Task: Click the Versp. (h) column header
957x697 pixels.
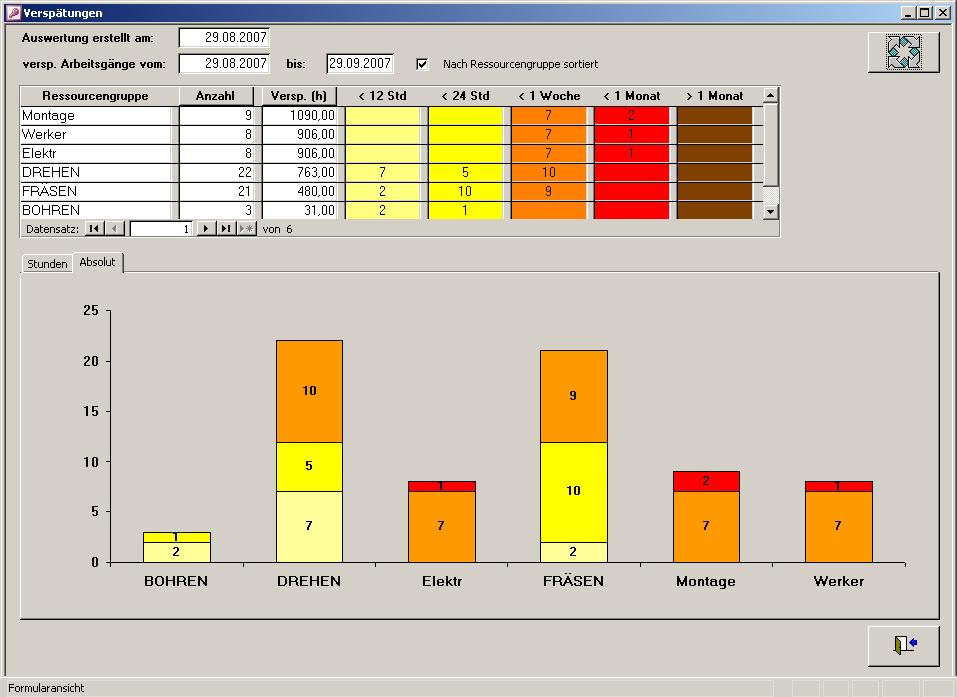Action: tap(299, 96)
